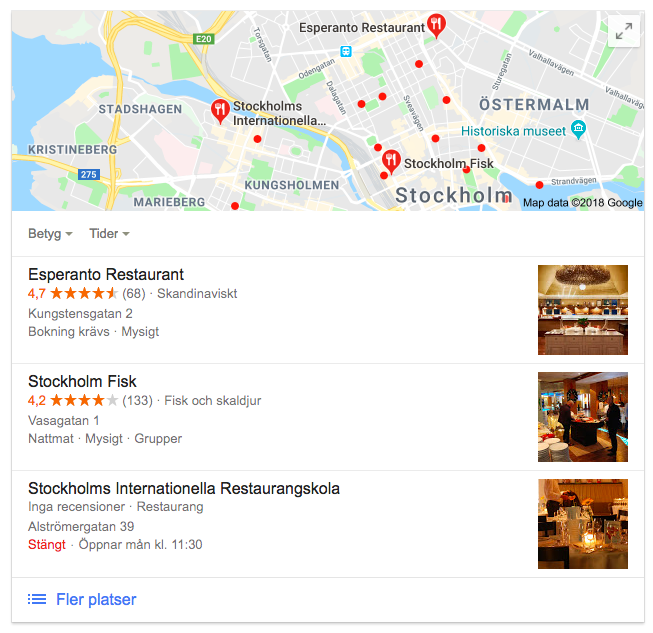Click the Stockholm Fisk map pin
The width and height of the screenshot is (653, 633).
click(x=391, y=161)
